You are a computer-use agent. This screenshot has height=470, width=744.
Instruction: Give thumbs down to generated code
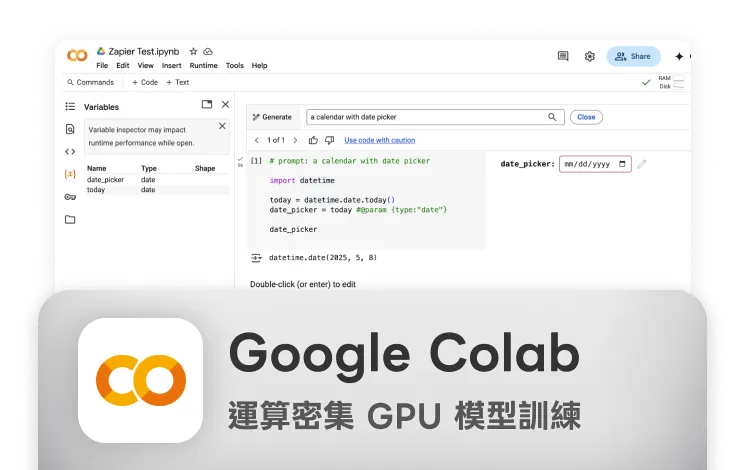tap(329, 140)
